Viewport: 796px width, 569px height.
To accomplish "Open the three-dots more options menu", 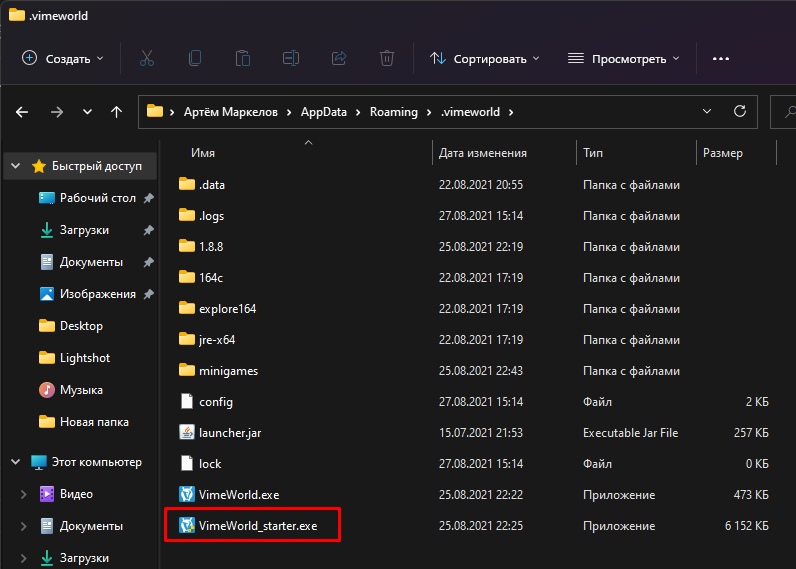I will click(x=720, y=59).
